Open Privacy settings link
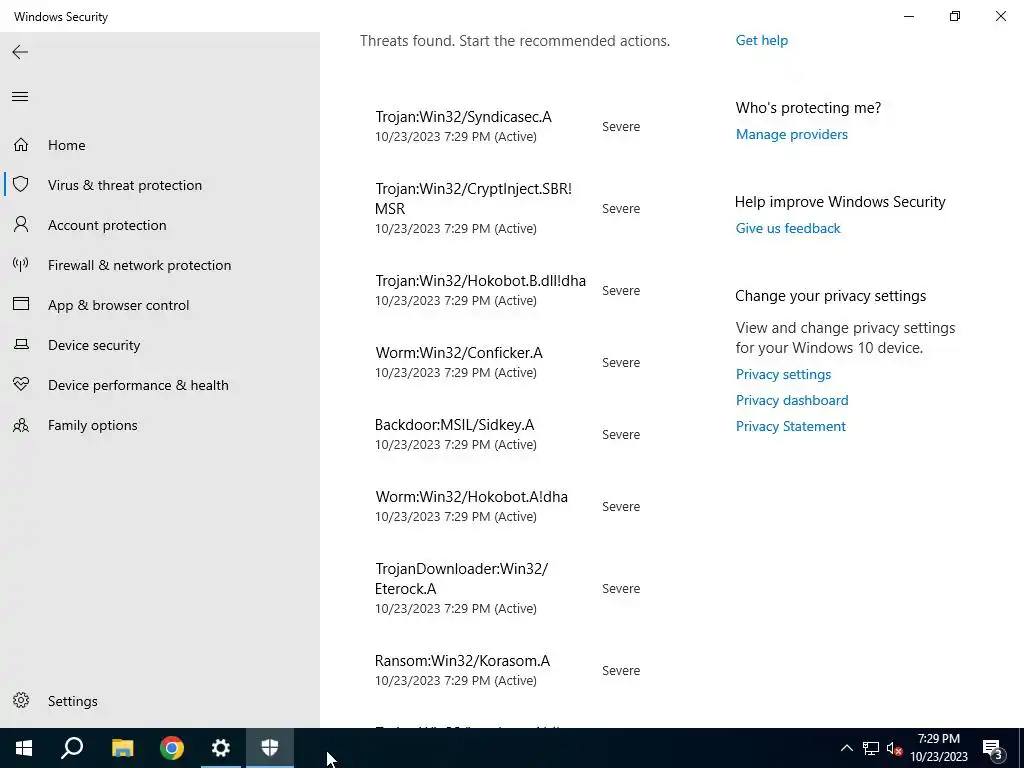The width and height of the screenshot is (1024, 768). 783,374
